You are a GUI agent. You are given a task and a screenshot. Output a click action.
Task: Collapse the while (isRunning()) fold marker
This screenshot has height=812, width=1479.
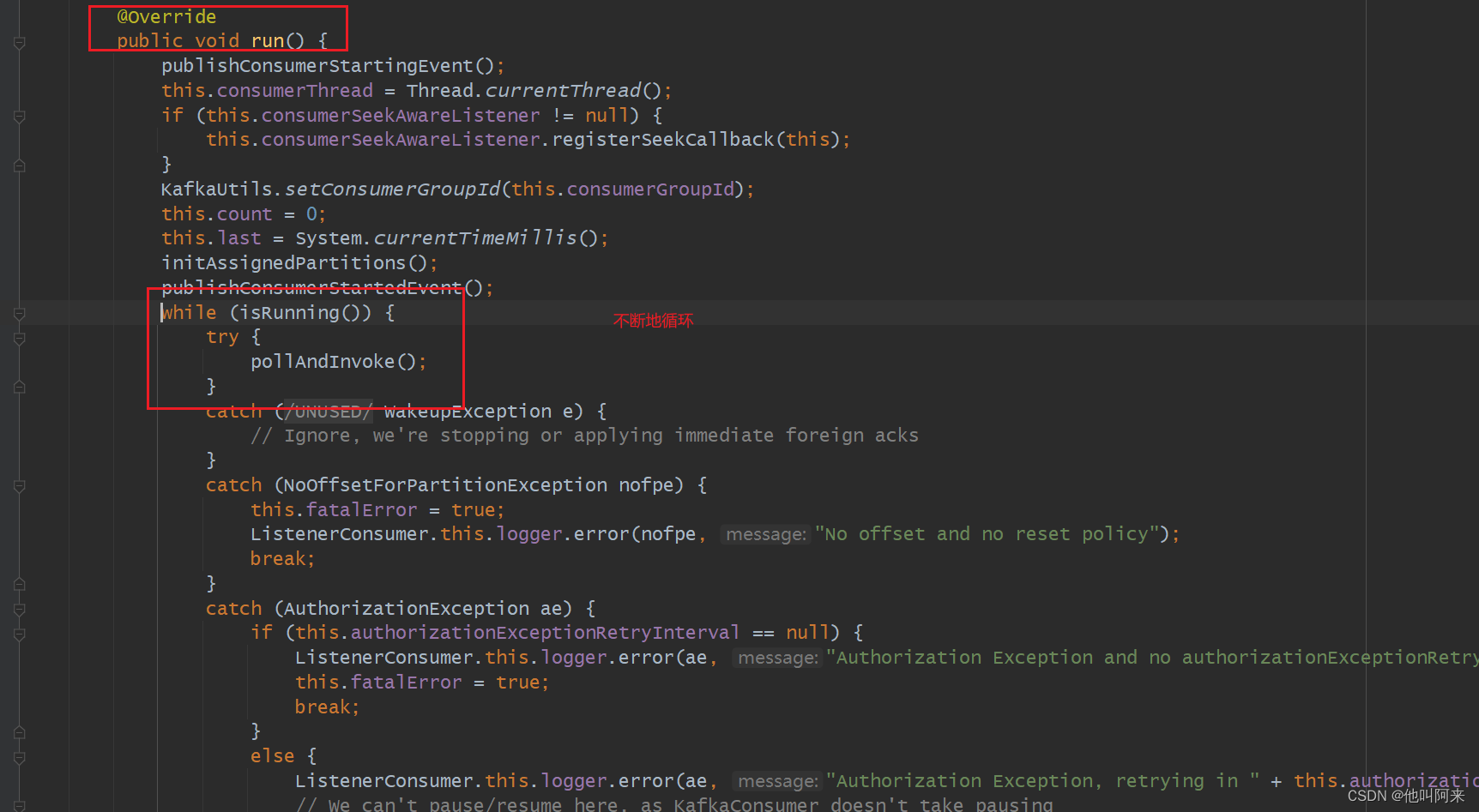19,315
